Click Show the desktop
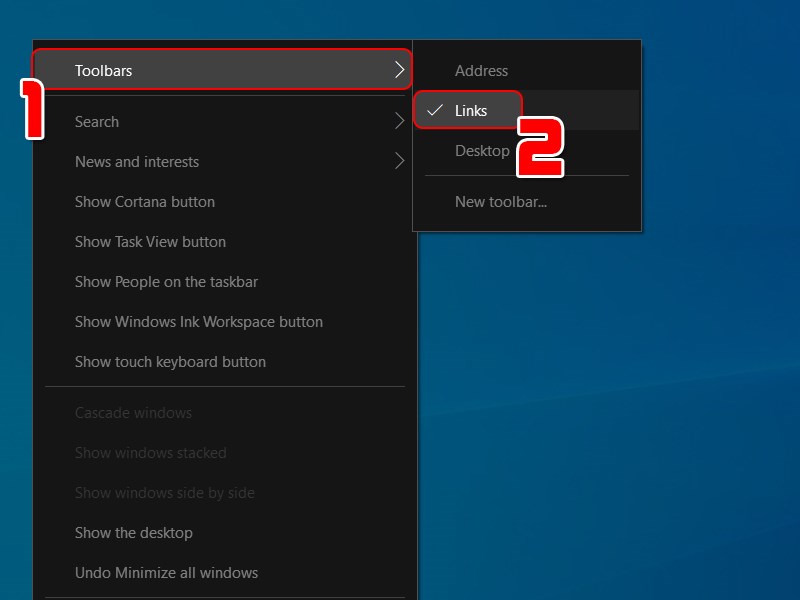Screen dimensions: 800x600 click(133, 533)
